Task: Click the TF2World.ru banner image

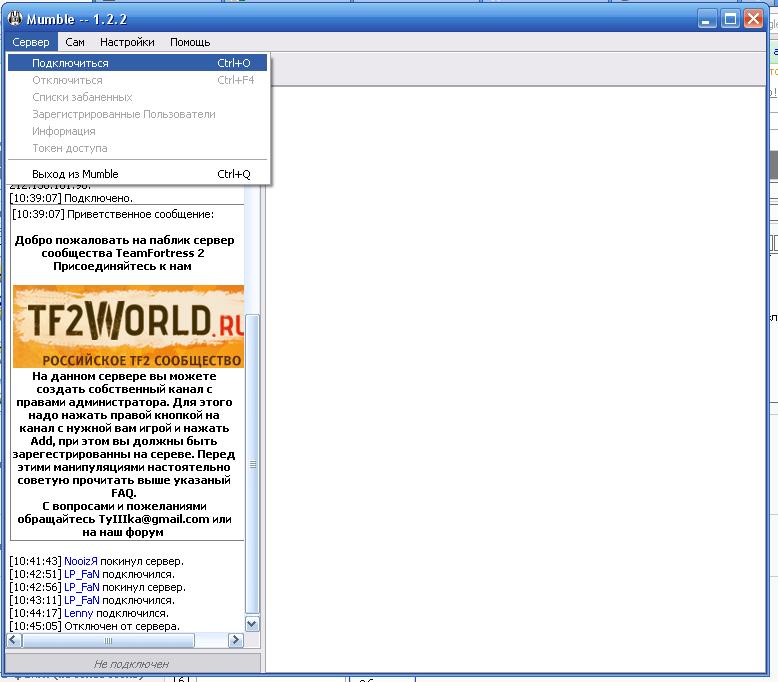Action: pyautogui.click(x=129, y=326)
